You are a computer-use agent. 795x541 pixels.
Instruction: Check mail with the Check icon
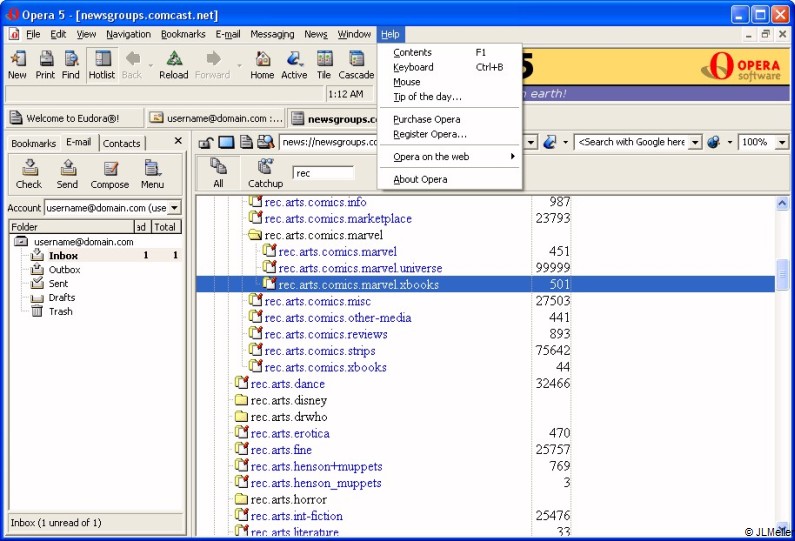tap(29, 174)
